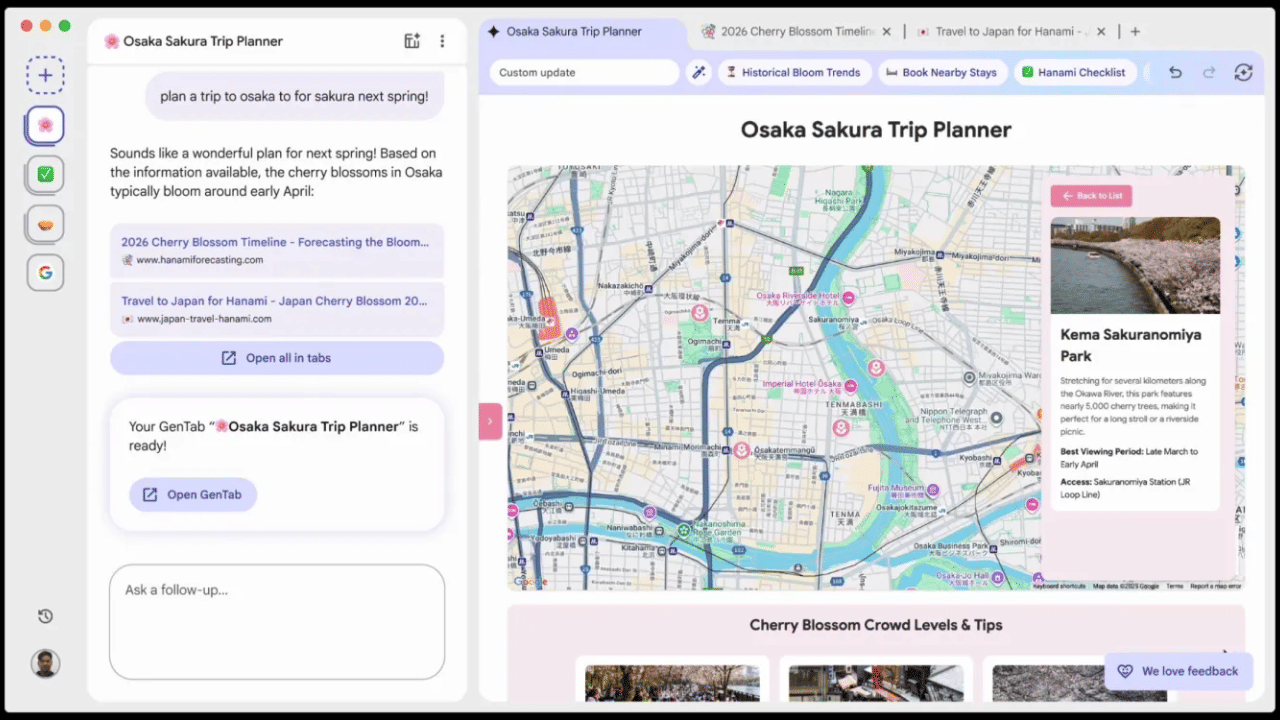
Task: Click the refresh icon in toolbar
Action: (1243, 72)
